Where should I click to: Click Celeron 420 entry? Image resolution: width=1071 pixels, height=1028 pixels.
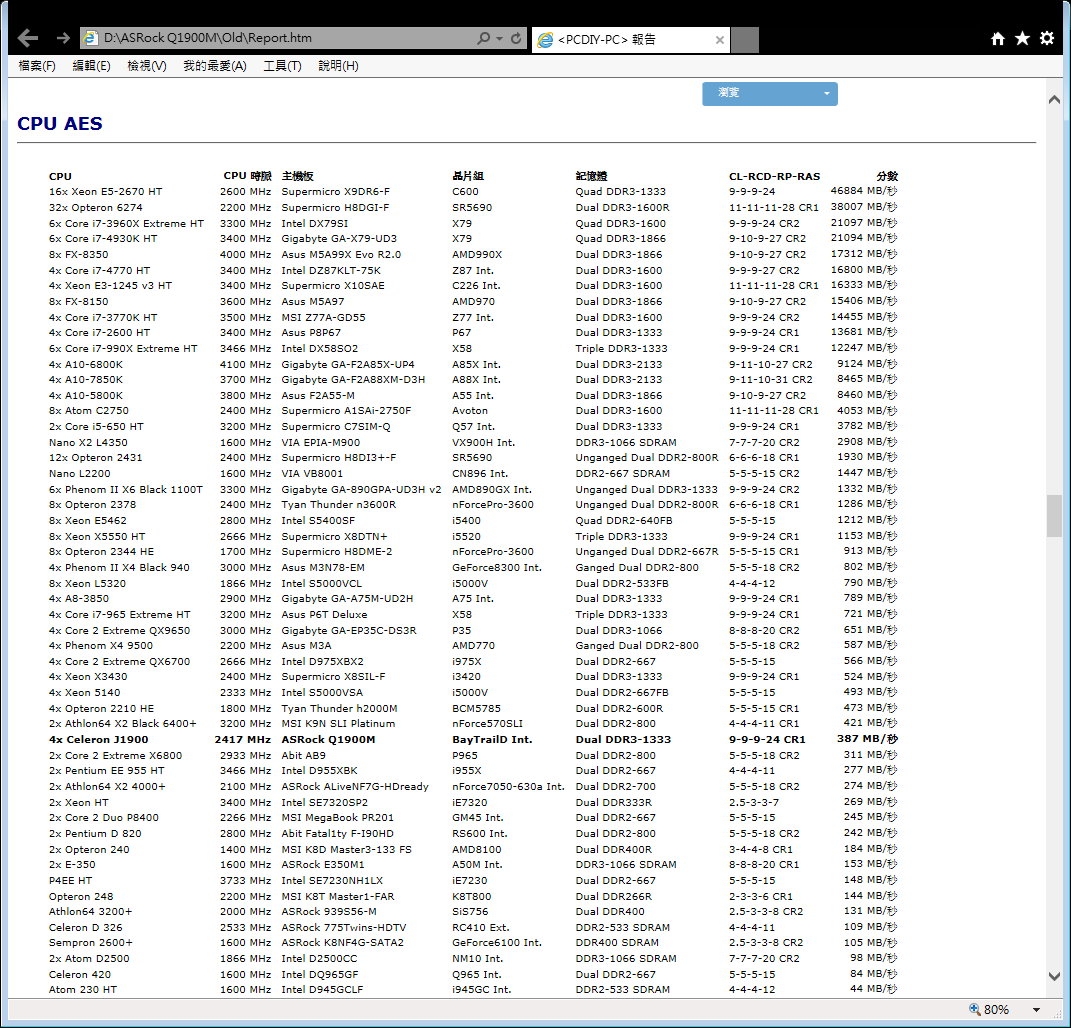[x=80, y=975]
